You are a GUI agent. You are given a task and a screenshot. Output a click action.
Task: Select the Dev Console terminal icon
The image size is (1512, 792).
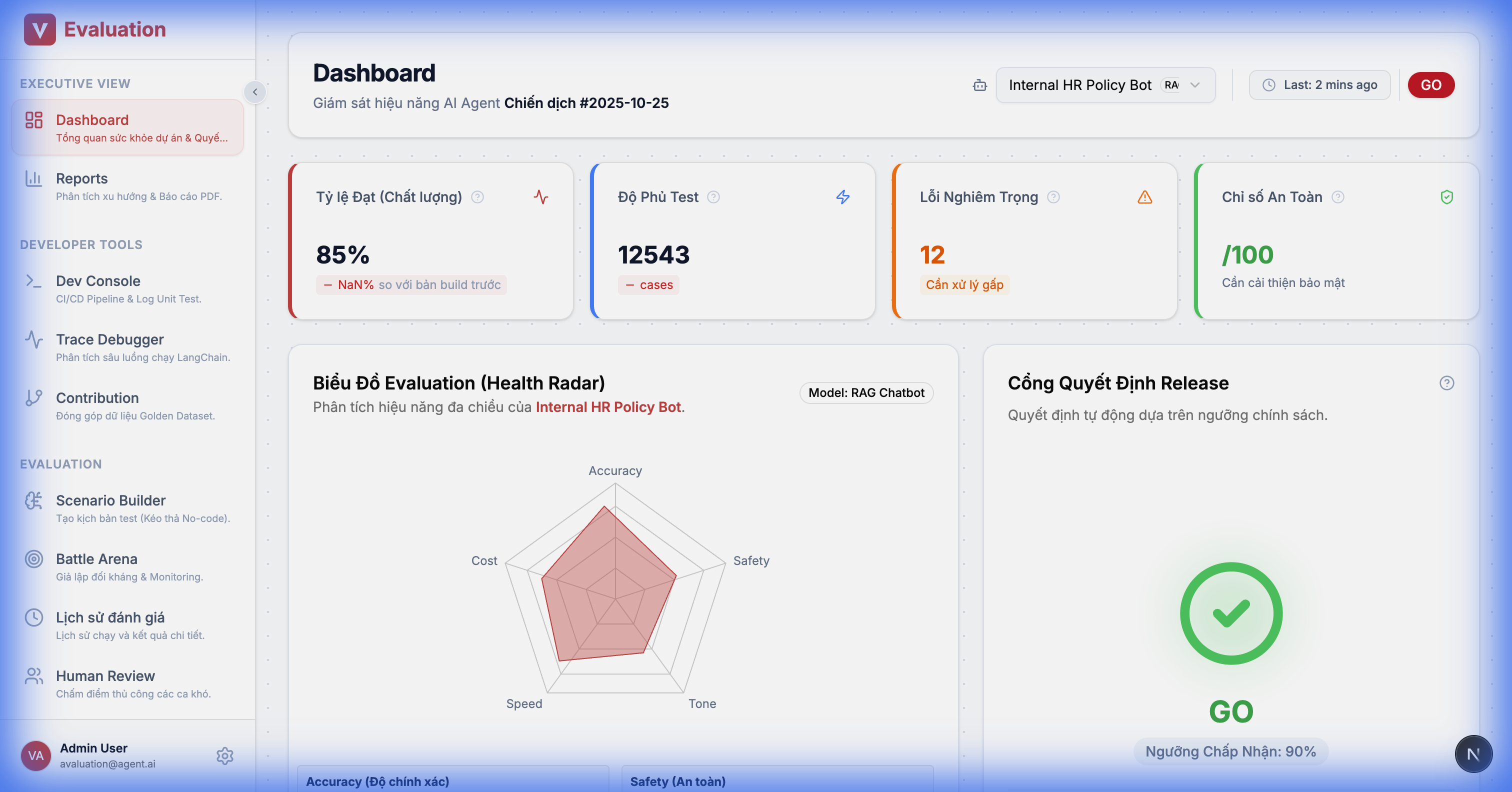[33, 280]
